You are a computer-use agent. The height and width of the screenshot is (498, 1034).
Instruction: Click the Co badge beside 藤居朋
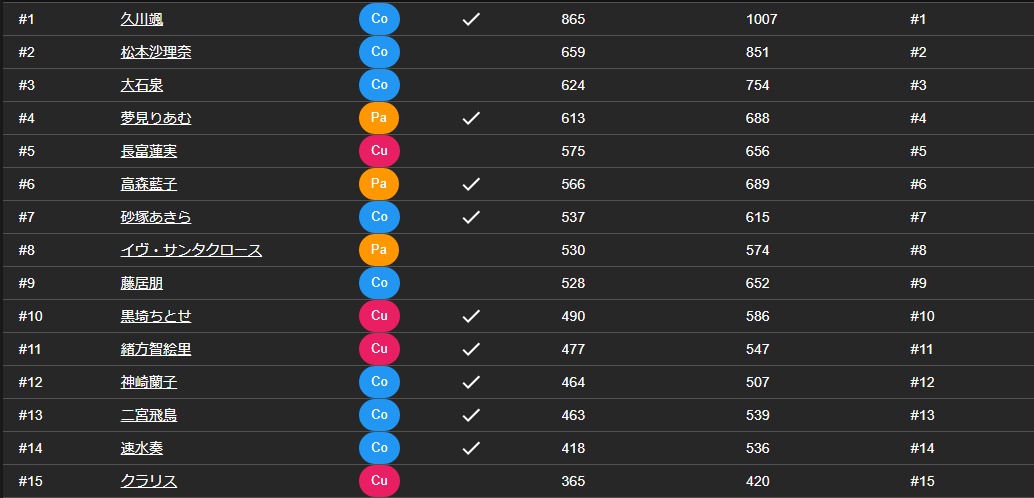click(x=379, y=283)
